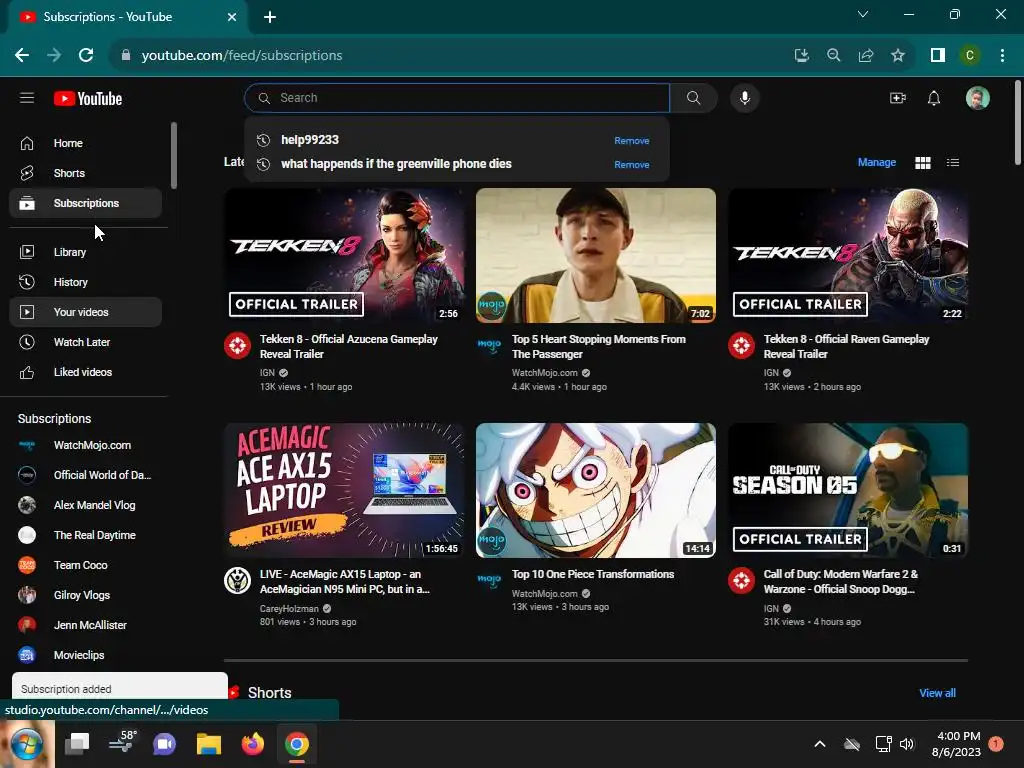
Task: Open Movieclips subscription
Action: tap(86, 655)
